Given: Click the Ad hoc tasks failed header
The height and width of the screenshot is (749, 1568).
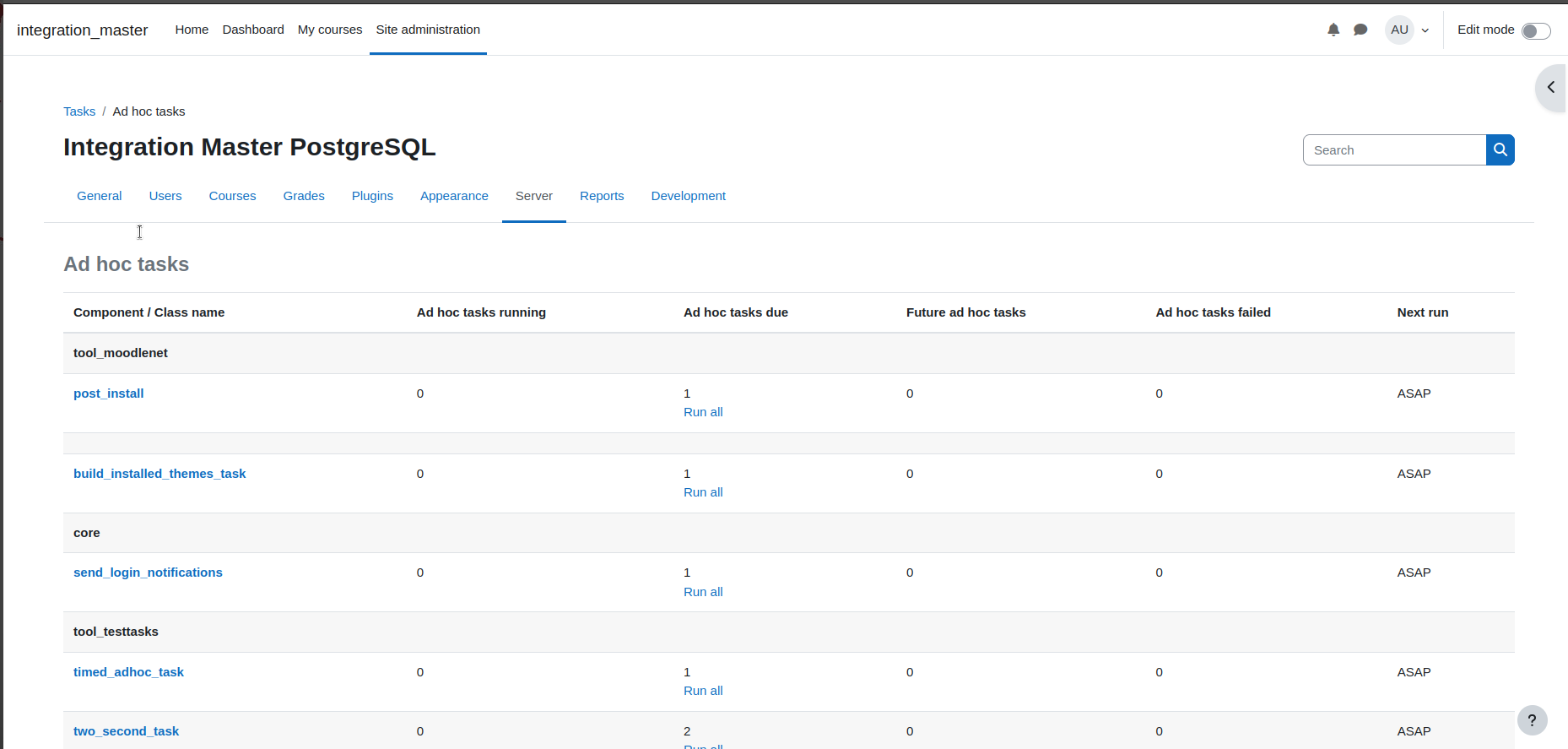Looking at the screenshot, I should 1213,312.
